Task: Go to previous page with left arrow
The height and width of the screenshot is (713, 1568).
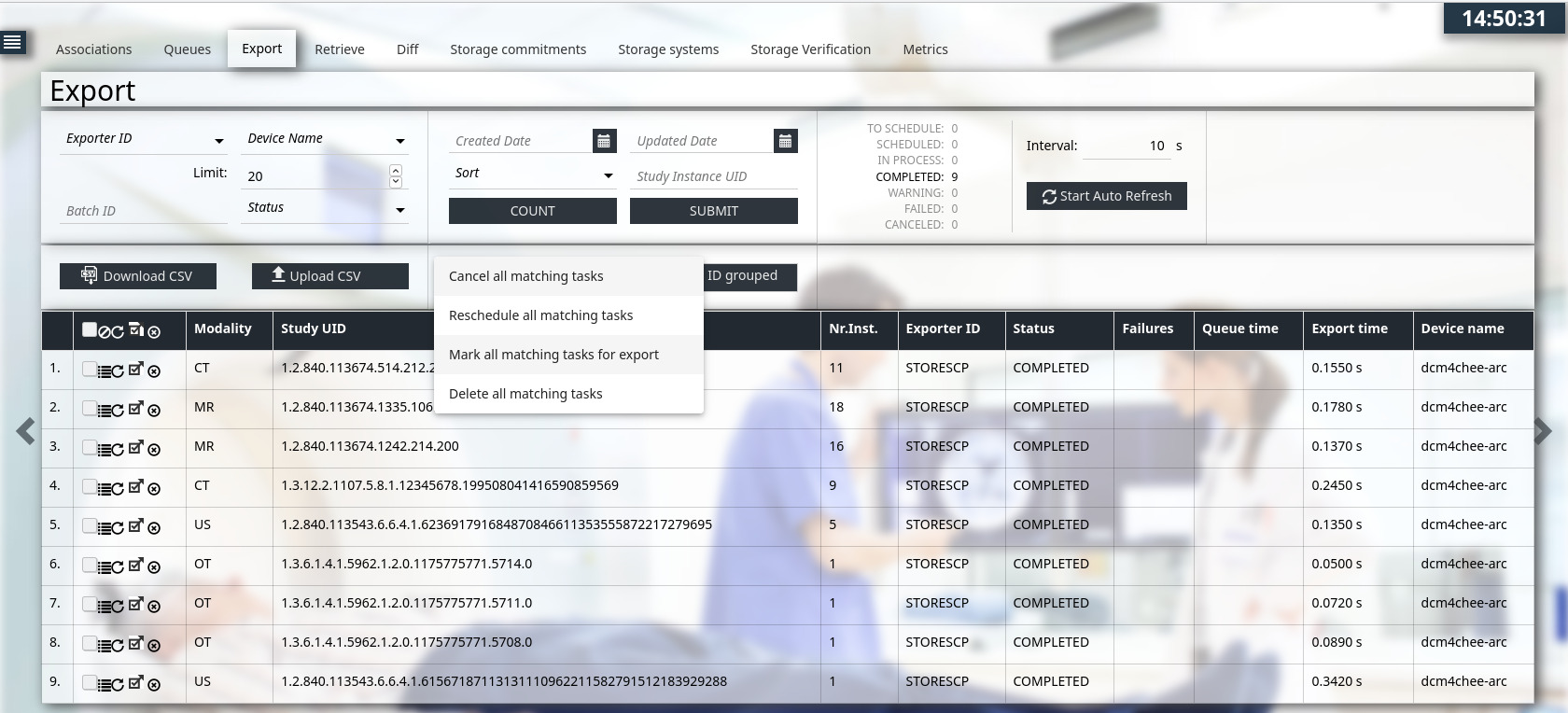Action: (x=25, y=430)
